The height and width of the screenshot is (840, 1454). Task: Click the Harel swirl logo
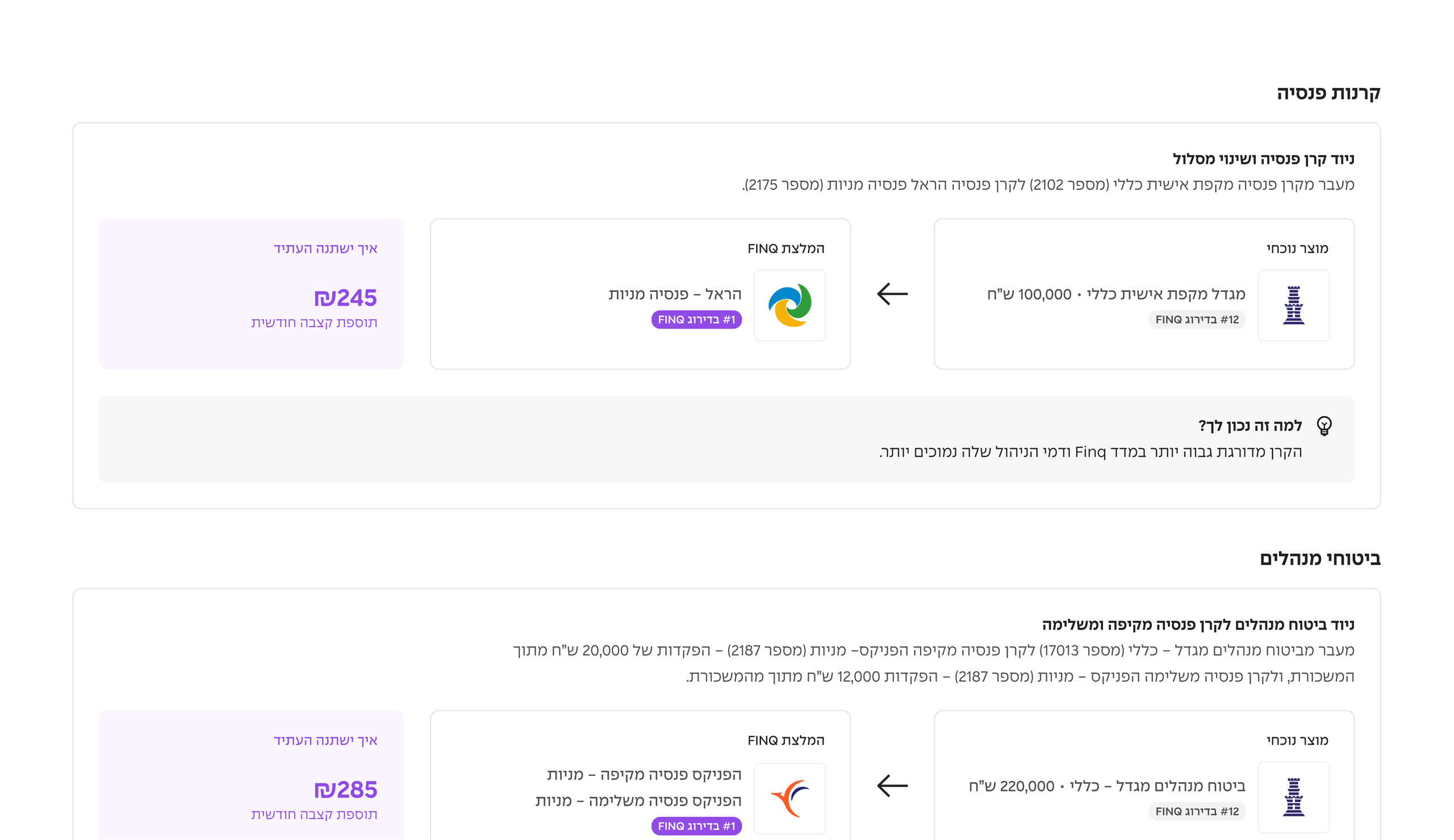789,305
